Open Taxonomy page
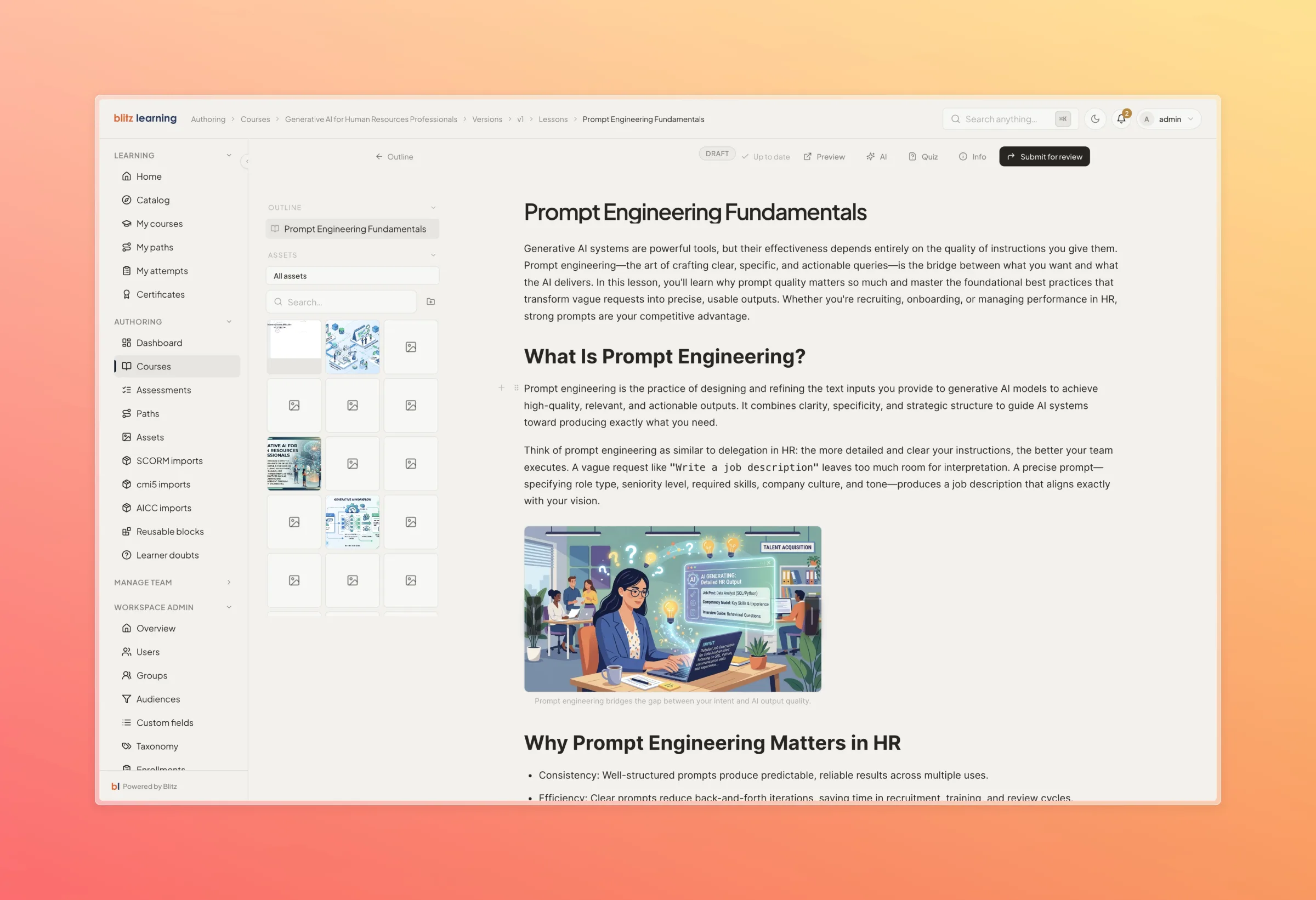 pos(177,746)
